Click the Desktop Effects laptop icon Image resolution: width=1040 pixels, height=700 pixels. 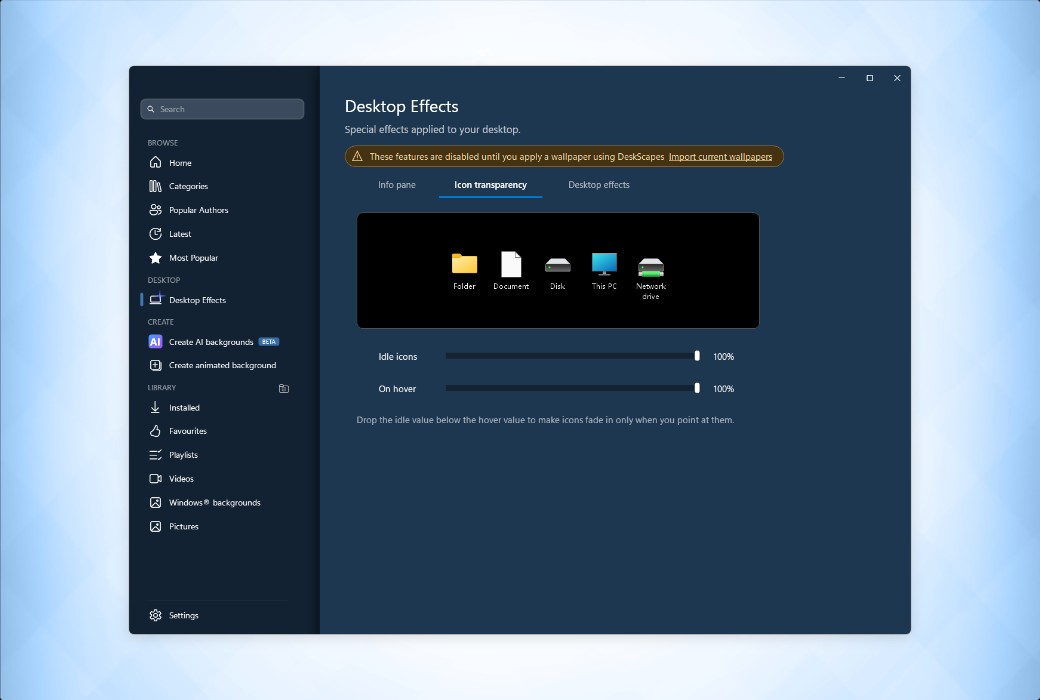(x=155, y=300)
